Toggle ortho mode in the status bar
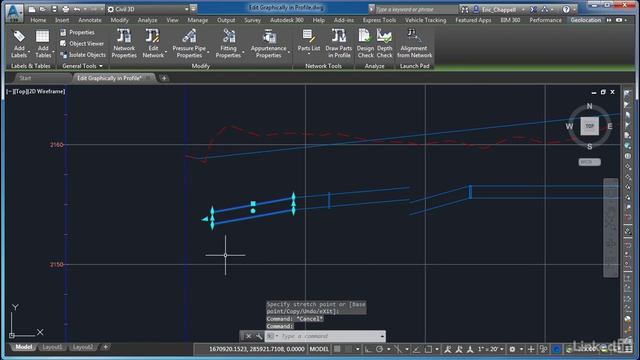Viewport: 640px width, 360px height. pyautogui.click(x=368, y=349)
